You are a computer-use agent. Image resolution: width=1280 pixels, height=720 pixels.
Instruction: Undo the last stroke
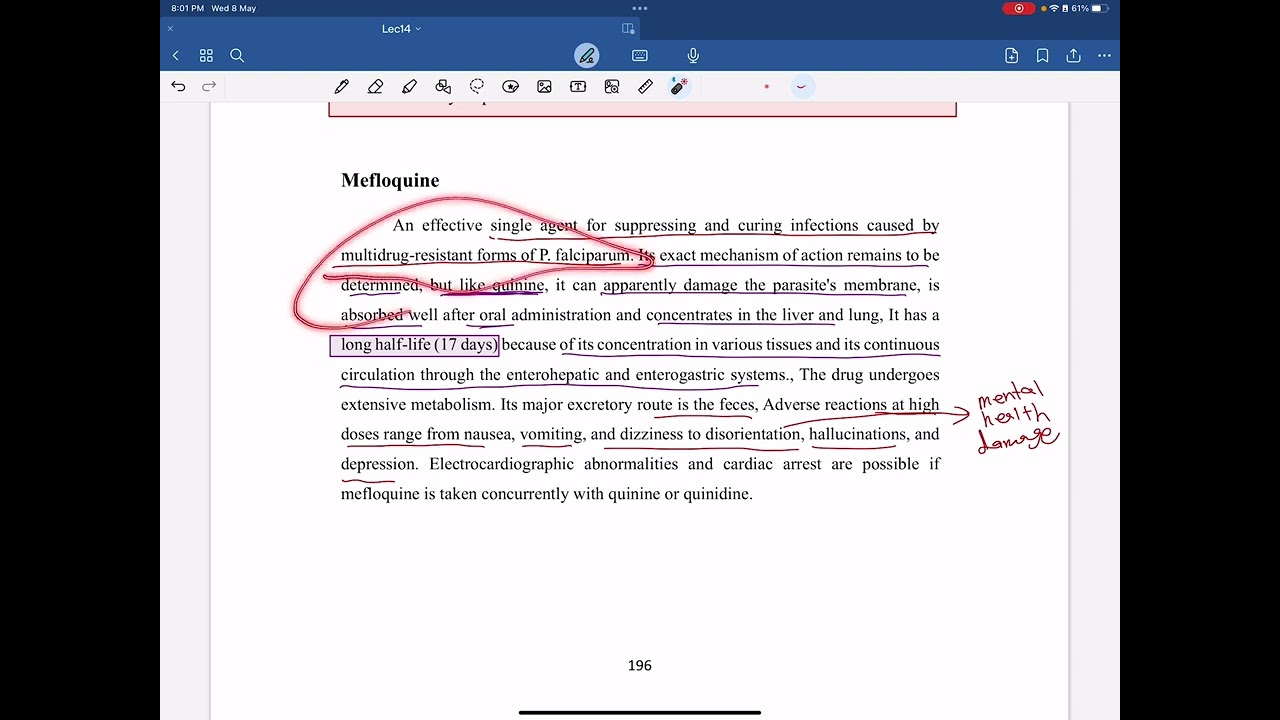[x=178, y=87]
